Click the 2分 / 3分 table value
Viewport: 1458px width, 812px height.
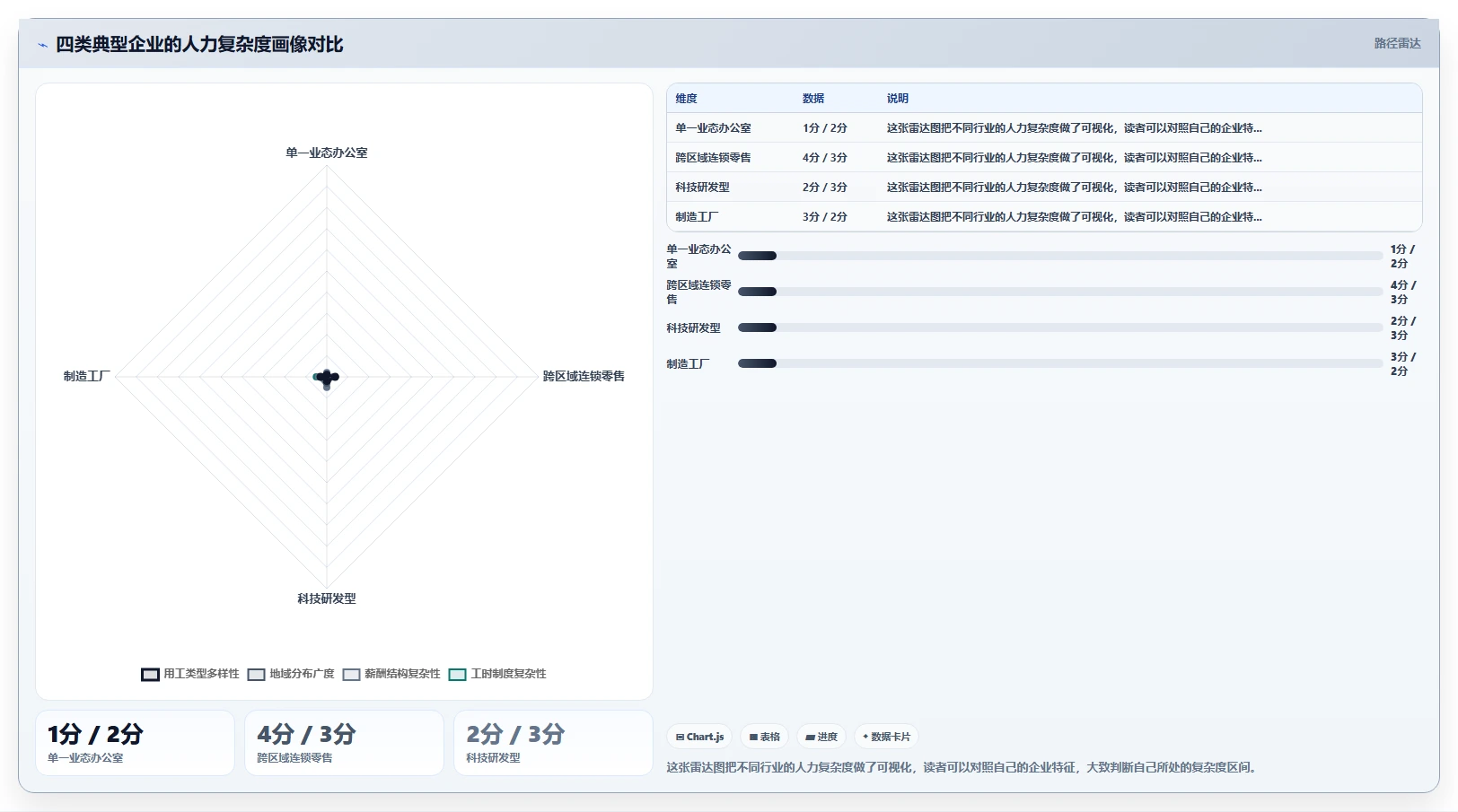point(825,188)
